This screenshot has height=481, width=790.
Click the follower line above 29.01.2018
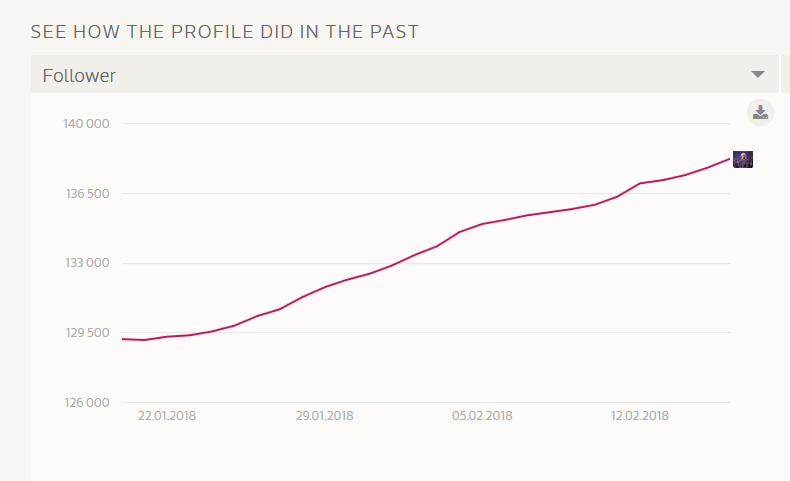point(324,287)
